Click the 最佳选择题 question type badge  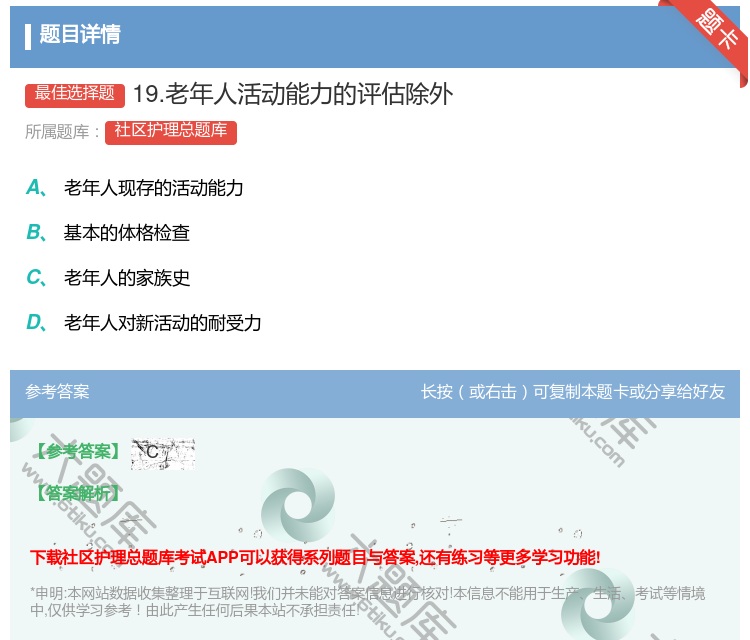75,94
